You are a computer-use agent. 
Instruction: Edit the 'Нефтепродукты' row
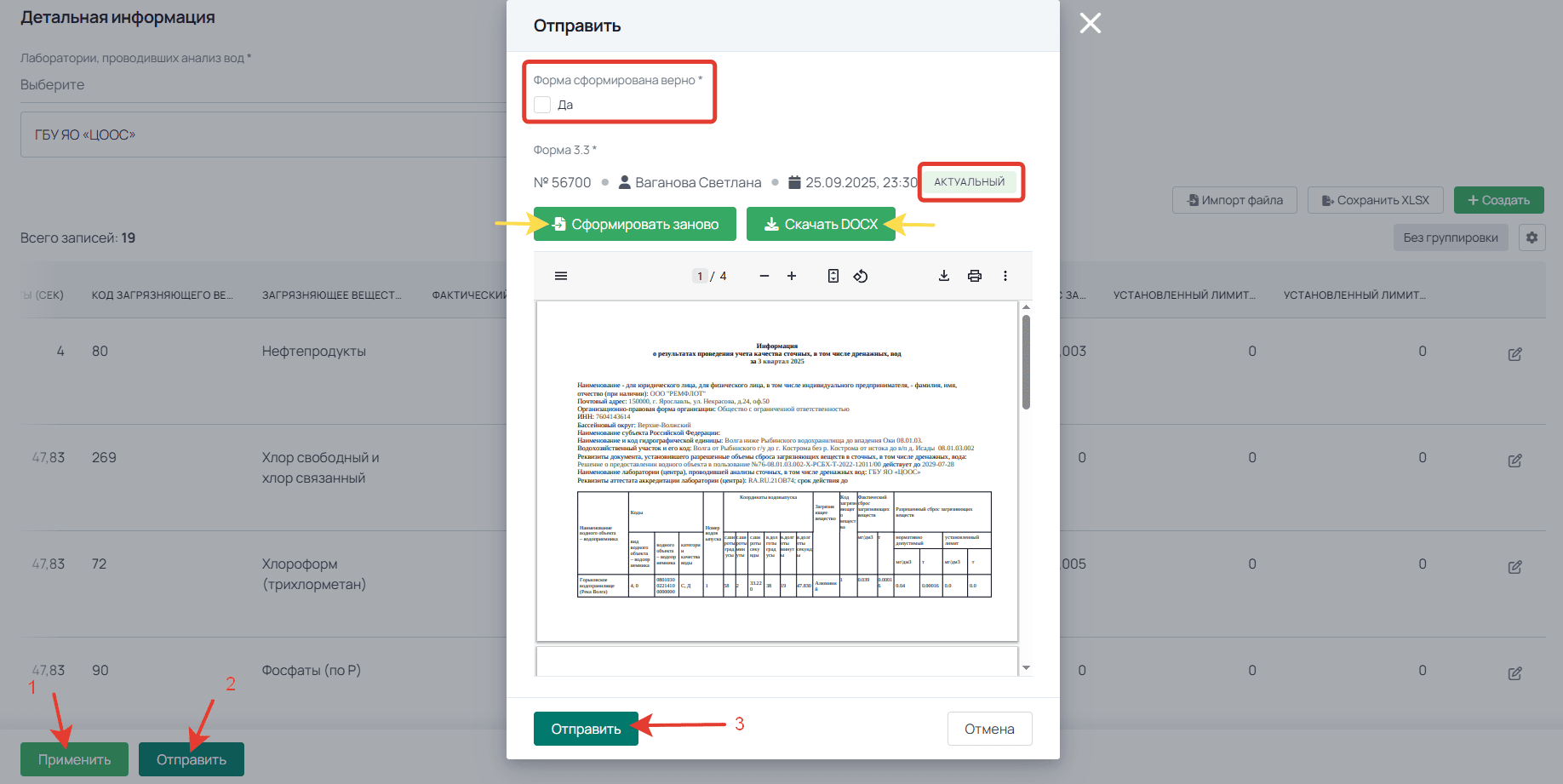[x=1514, y=354]
